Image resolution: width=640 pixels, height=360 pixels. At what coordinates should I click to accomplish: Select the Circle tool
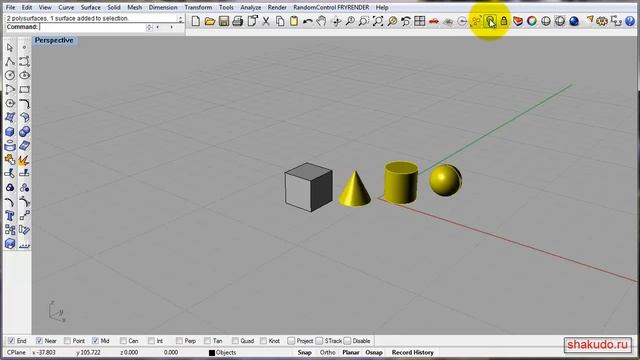click(x=10, y=76)
